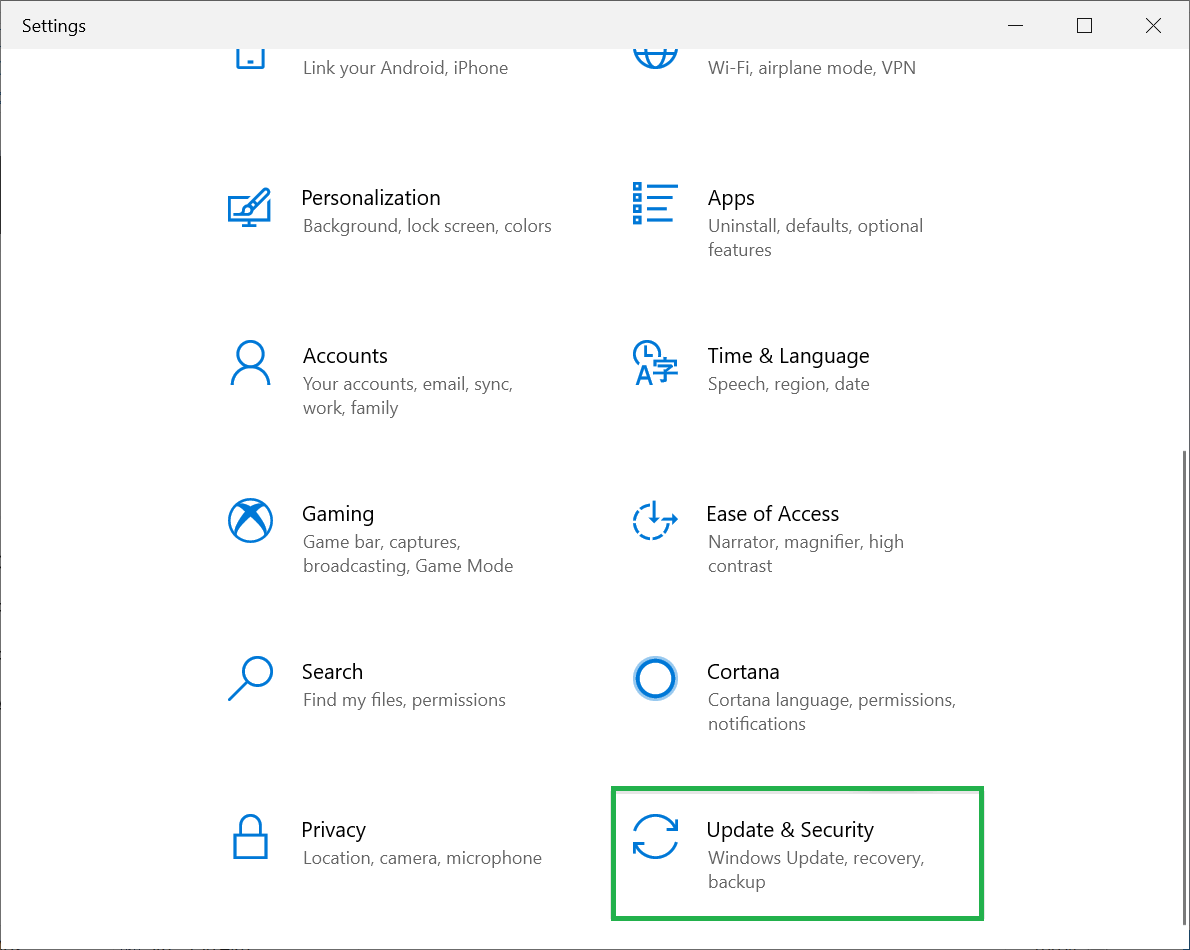Click 'Background, lock screen, colors' description
Image resolution: width=1190 pixels, height=950 pixels.
427,226
